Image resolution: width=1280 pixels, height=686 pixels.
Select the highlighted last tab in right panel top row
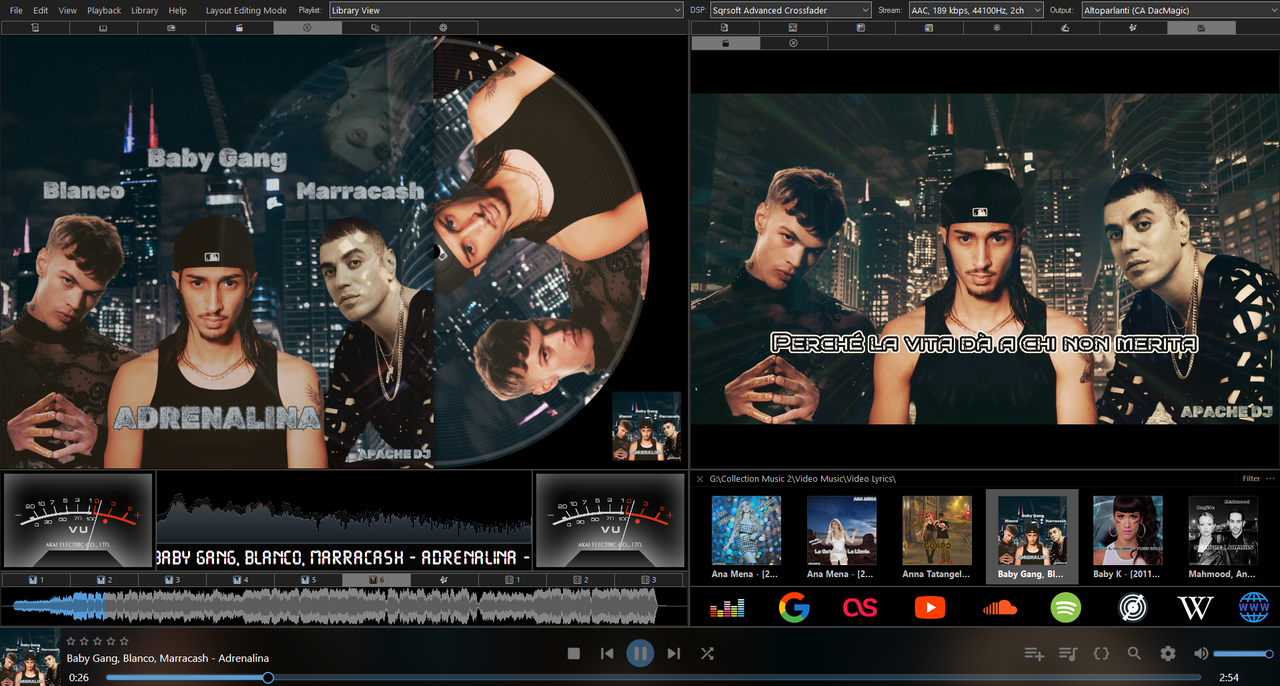coord(1201,28)
